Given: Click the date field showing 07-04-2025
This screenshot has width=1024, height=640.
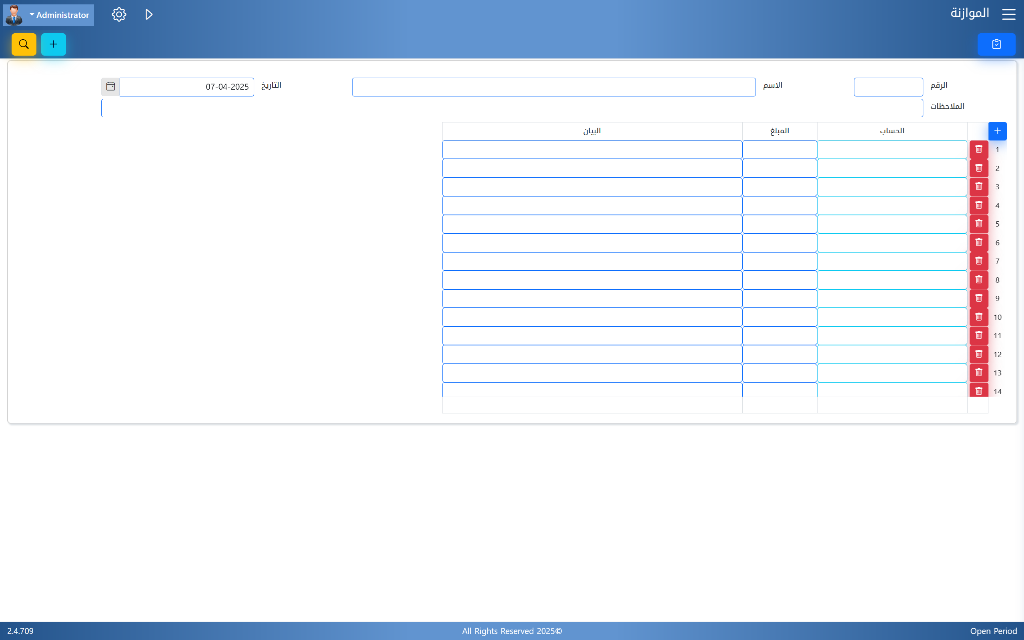Looking at the screenshot, I should (186, 87).
